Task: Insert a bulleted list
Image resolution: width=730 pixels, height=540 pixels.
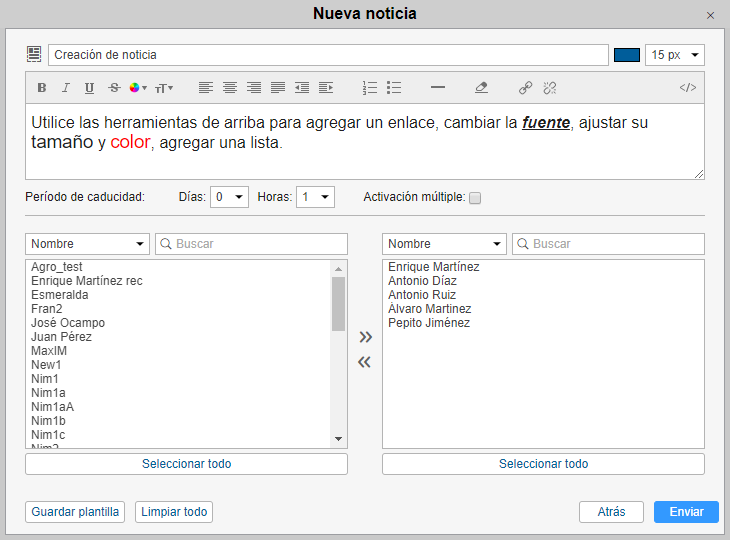Action: point(394,88)
